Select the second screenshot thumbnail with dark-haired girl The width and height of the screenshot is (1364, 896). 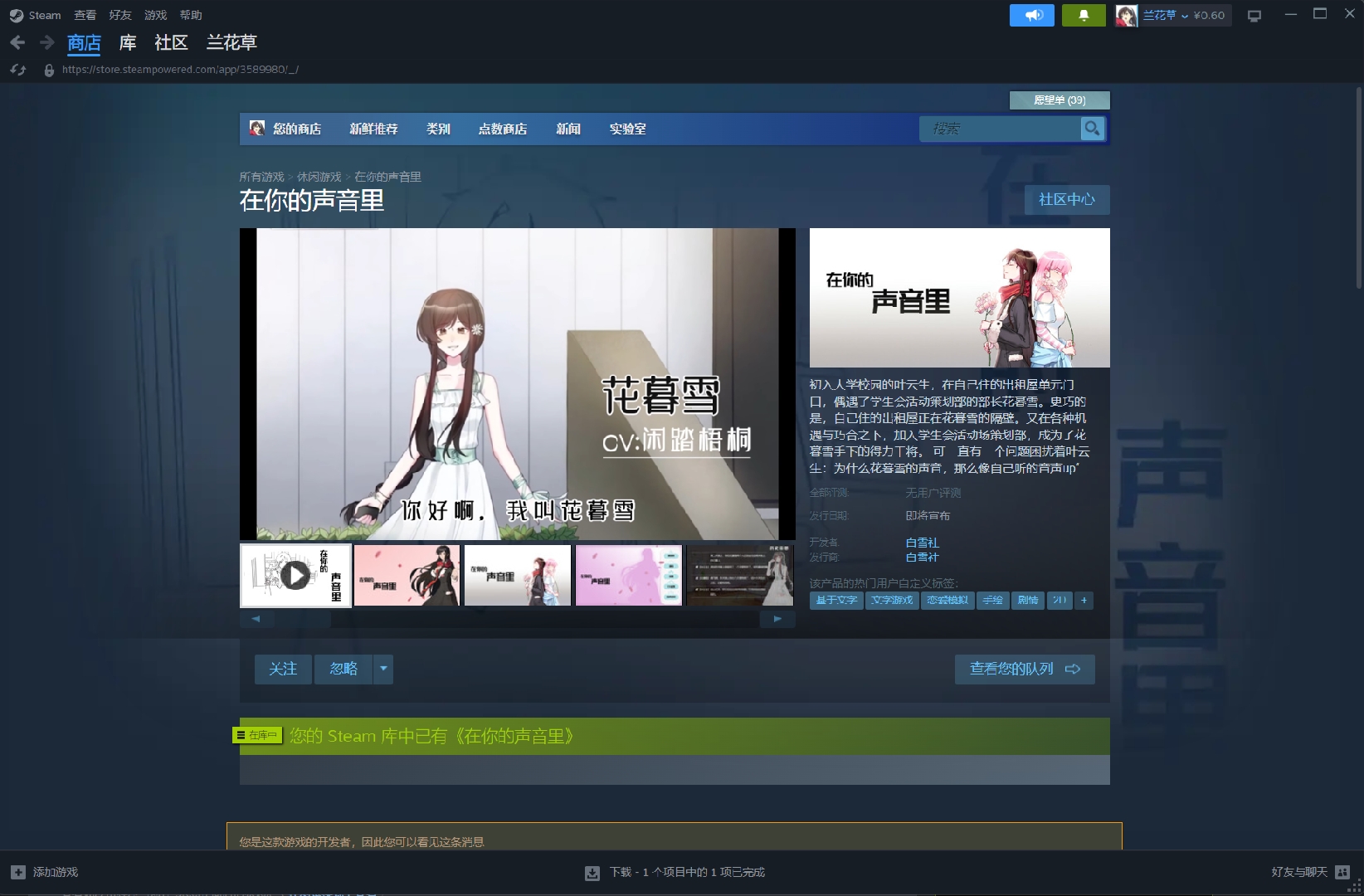(x=407, y=575)
